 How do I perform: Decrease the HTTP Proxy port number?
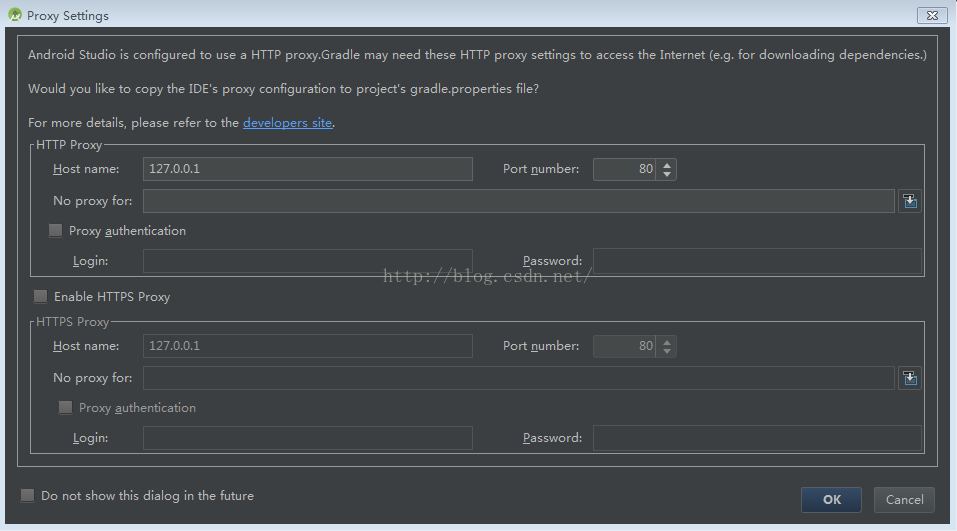[x=666, y=175]
